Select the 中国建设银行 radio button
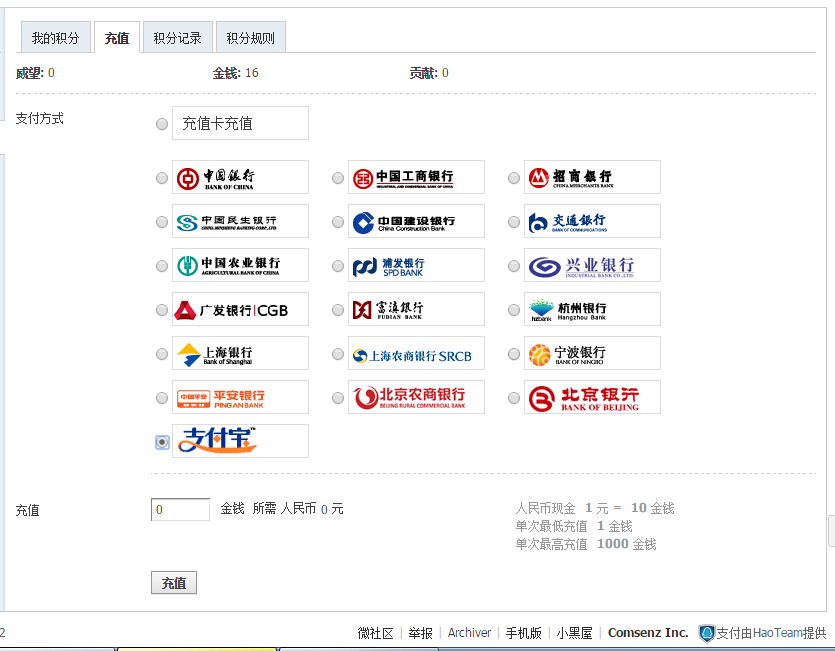Screen dimensions: 835x651 [338, 222]
